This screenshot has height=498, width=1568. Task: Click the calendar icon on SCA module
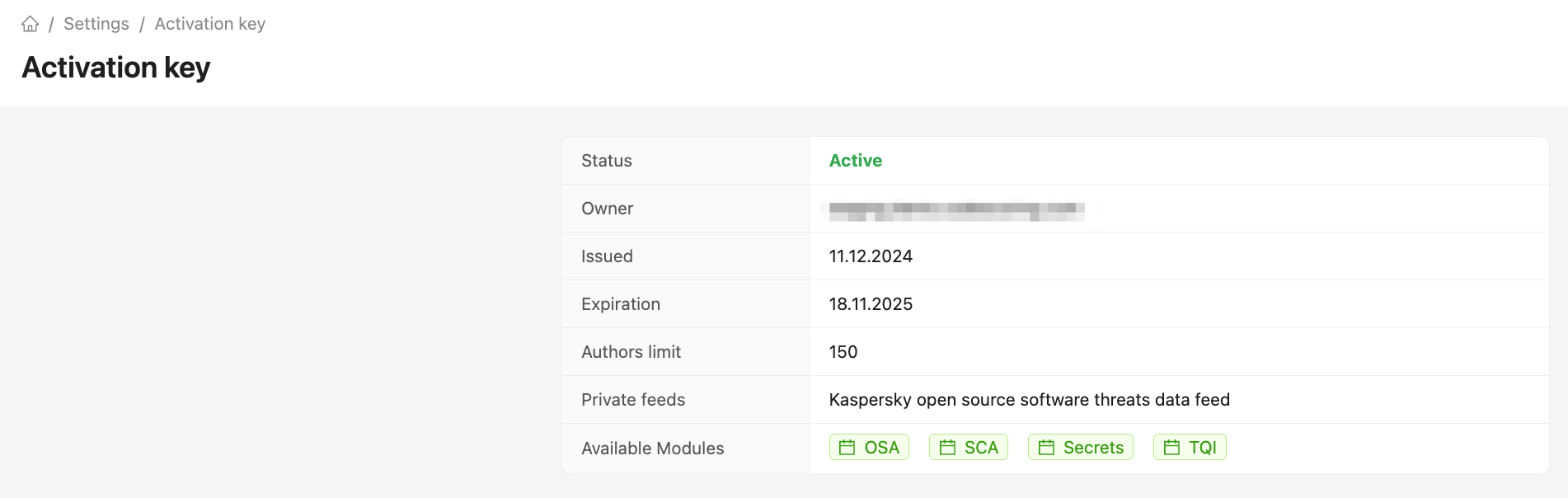click(x=947, y=448)
